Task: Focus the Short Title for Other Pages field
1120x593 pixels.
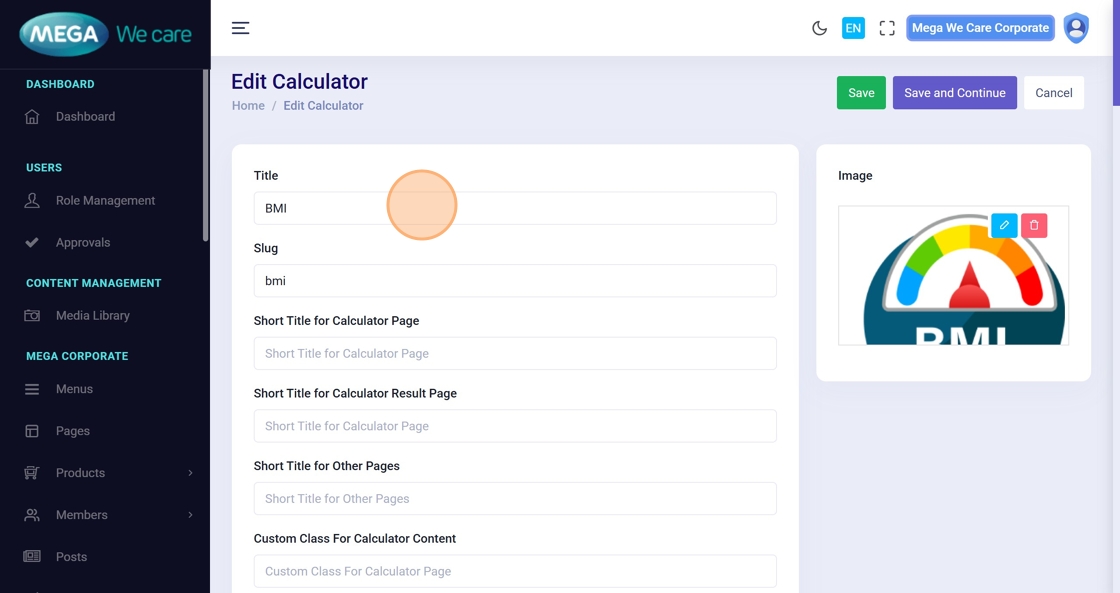Action: (x=514, y=499)
